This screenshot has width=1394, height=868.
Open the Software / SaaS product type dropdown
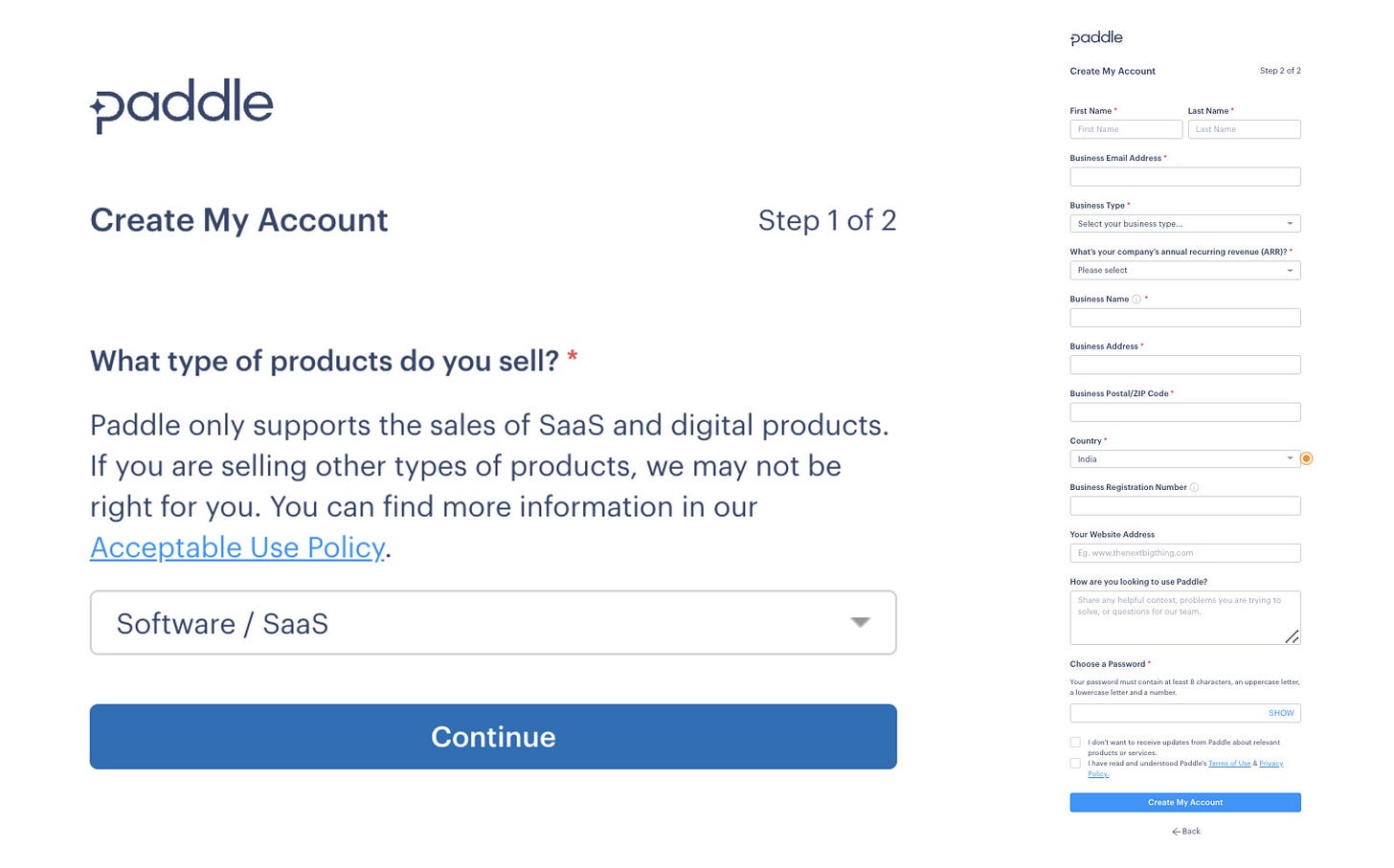(493, 623)
